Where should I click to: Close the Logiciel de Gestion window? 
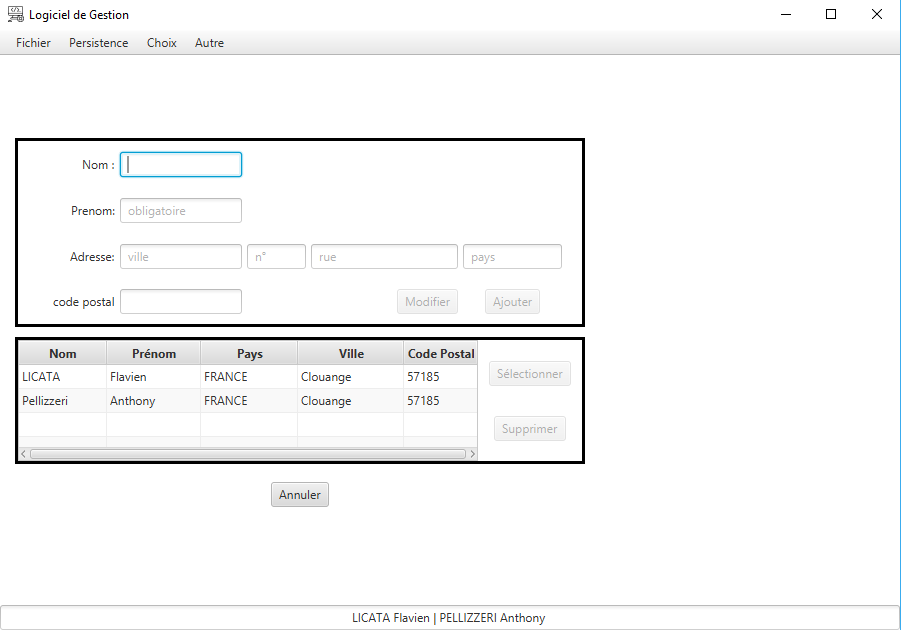click(x=877, y=14)
